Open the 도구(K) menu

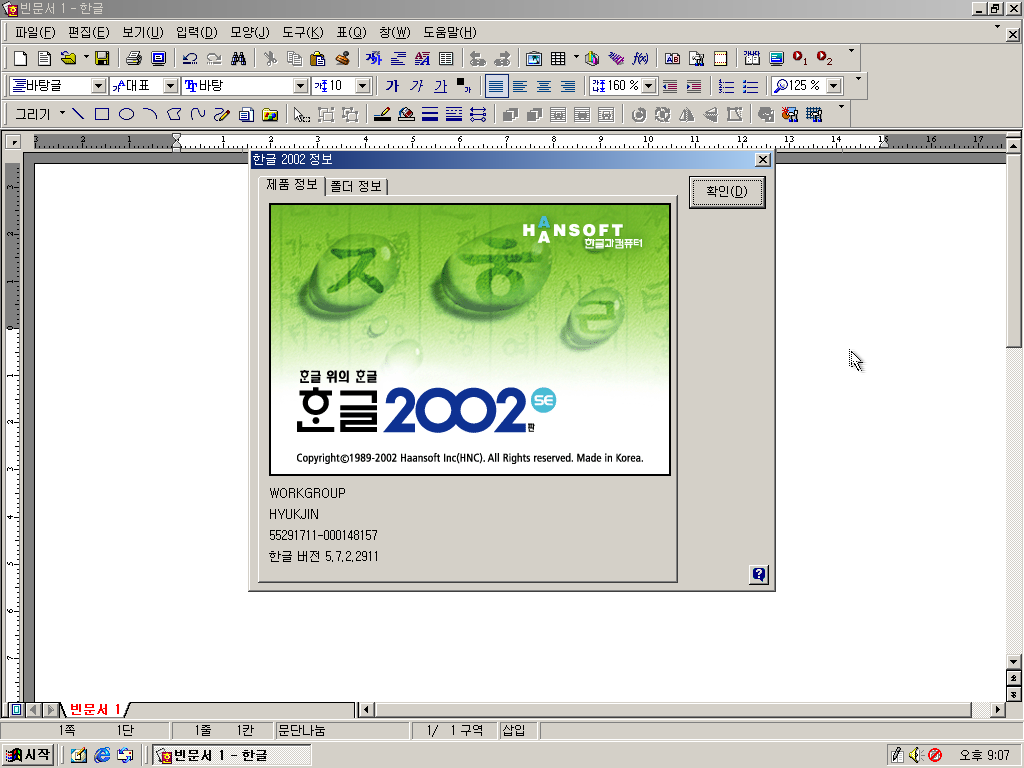coord(302,32)
